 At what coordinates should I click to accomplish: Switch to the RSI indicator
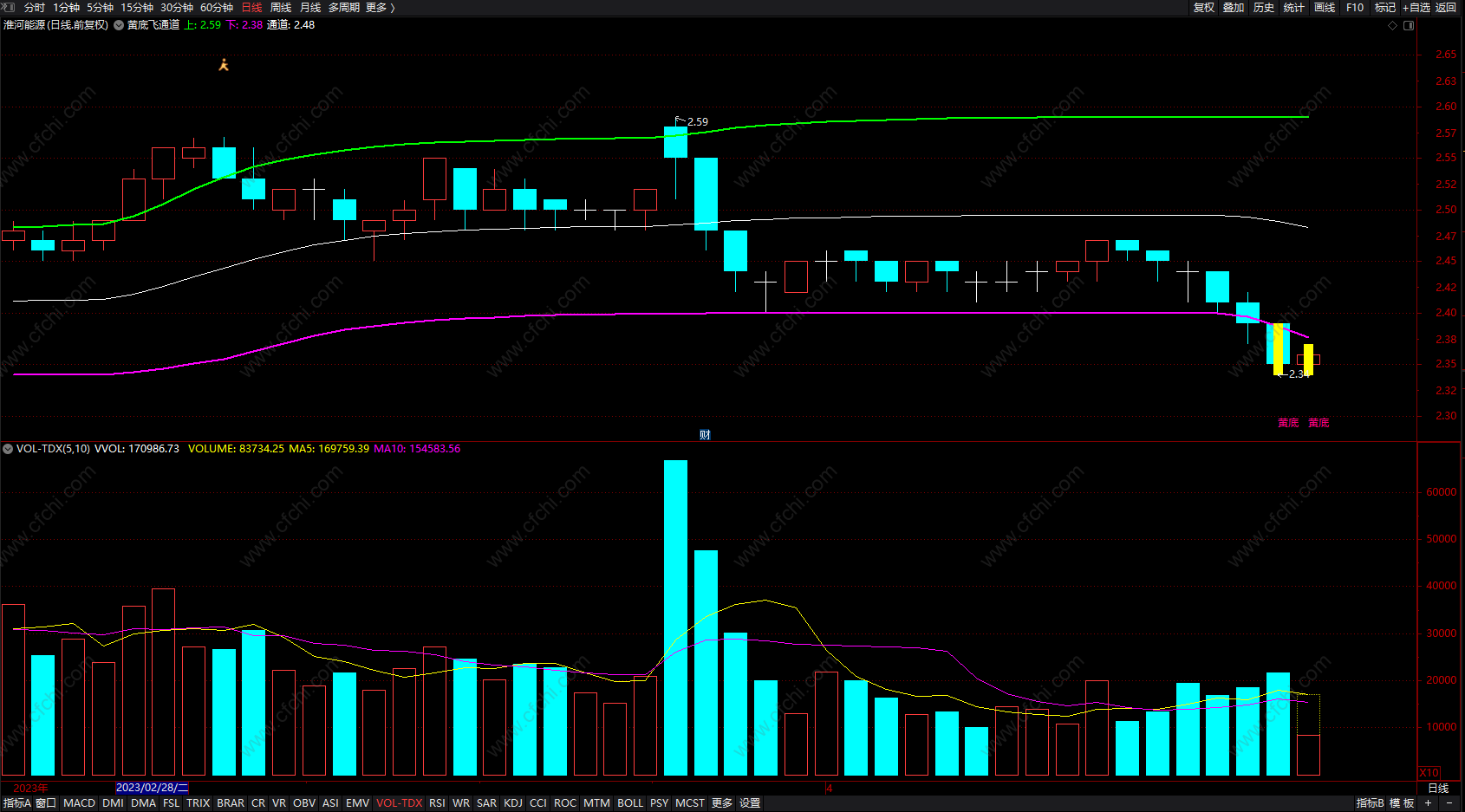coord(437,803)
